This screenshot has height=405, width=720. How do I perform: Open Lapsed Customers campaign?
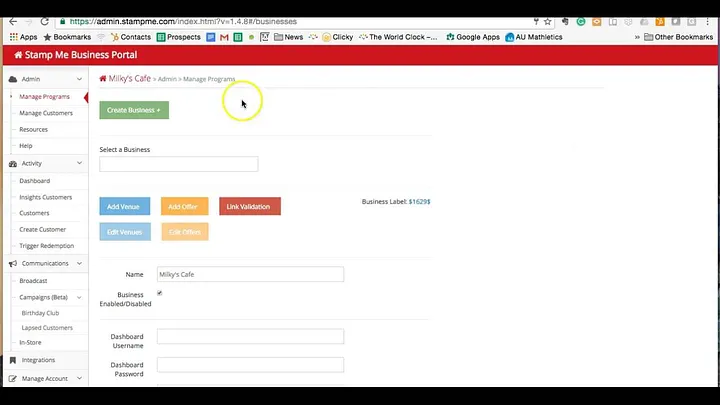pyautogui.click(x=47, y=328)
